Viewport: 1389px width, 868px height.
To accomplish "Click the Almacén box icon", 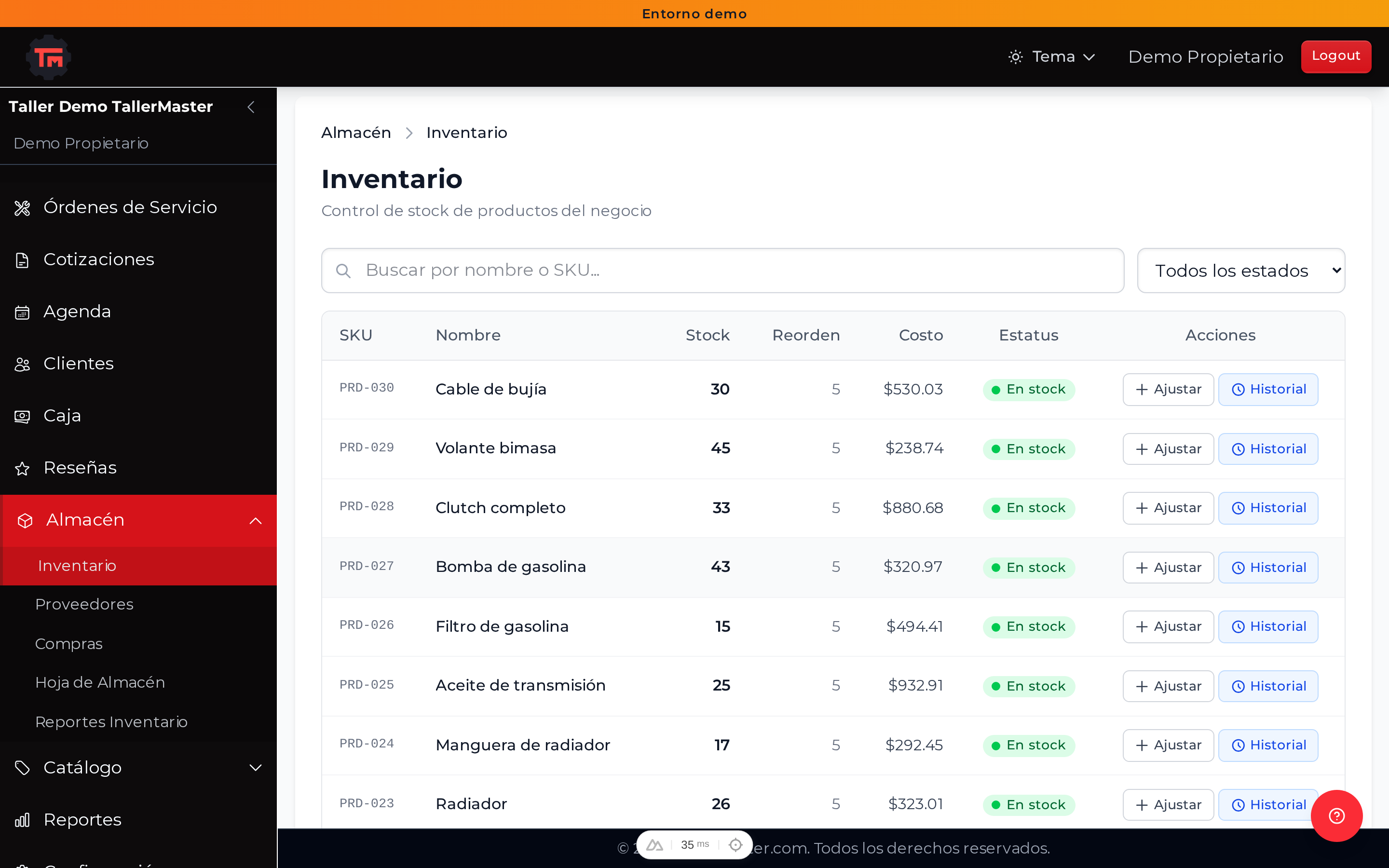I will coord(25,521).
